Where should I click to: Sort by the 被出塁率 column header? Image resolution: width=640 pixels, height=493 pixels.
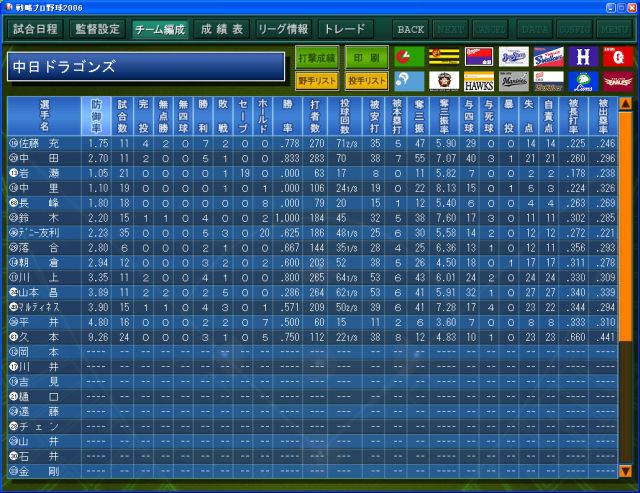[x=603, y=116]
